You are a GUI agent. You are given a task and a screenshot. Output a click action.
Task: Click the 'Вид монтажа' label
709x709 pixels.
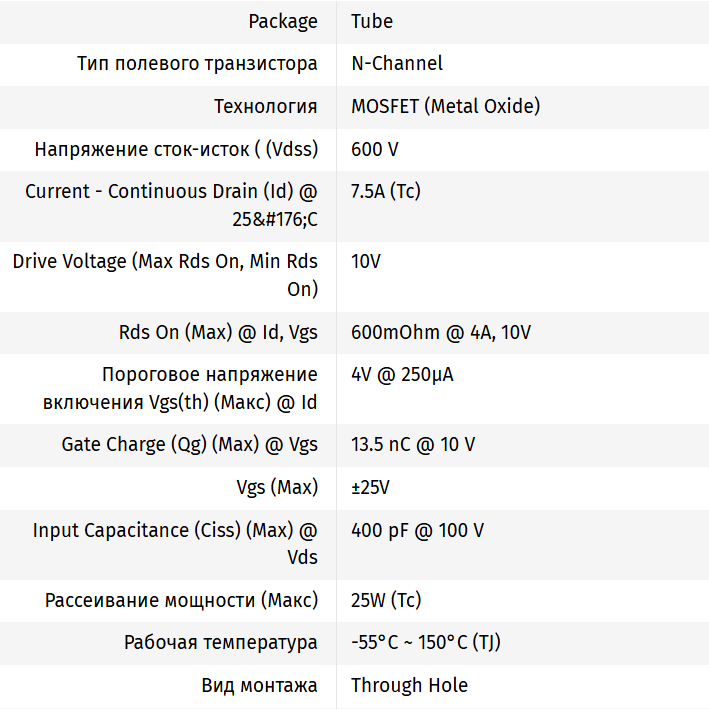coord(259,685)
